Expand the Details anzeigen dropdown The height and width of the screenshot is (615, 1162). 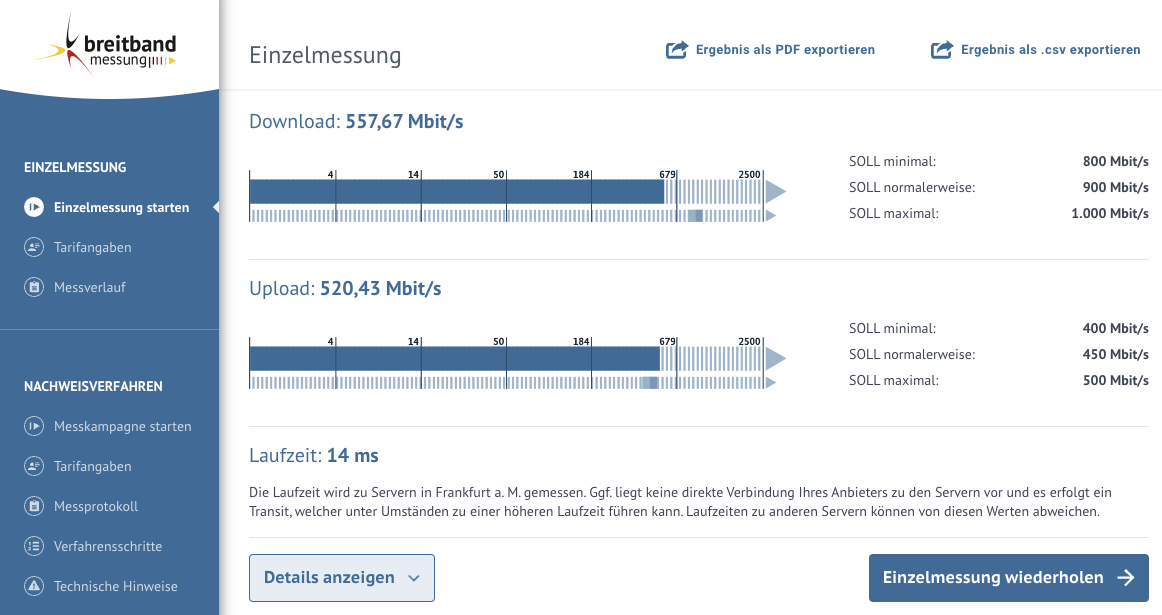(341, 577)
